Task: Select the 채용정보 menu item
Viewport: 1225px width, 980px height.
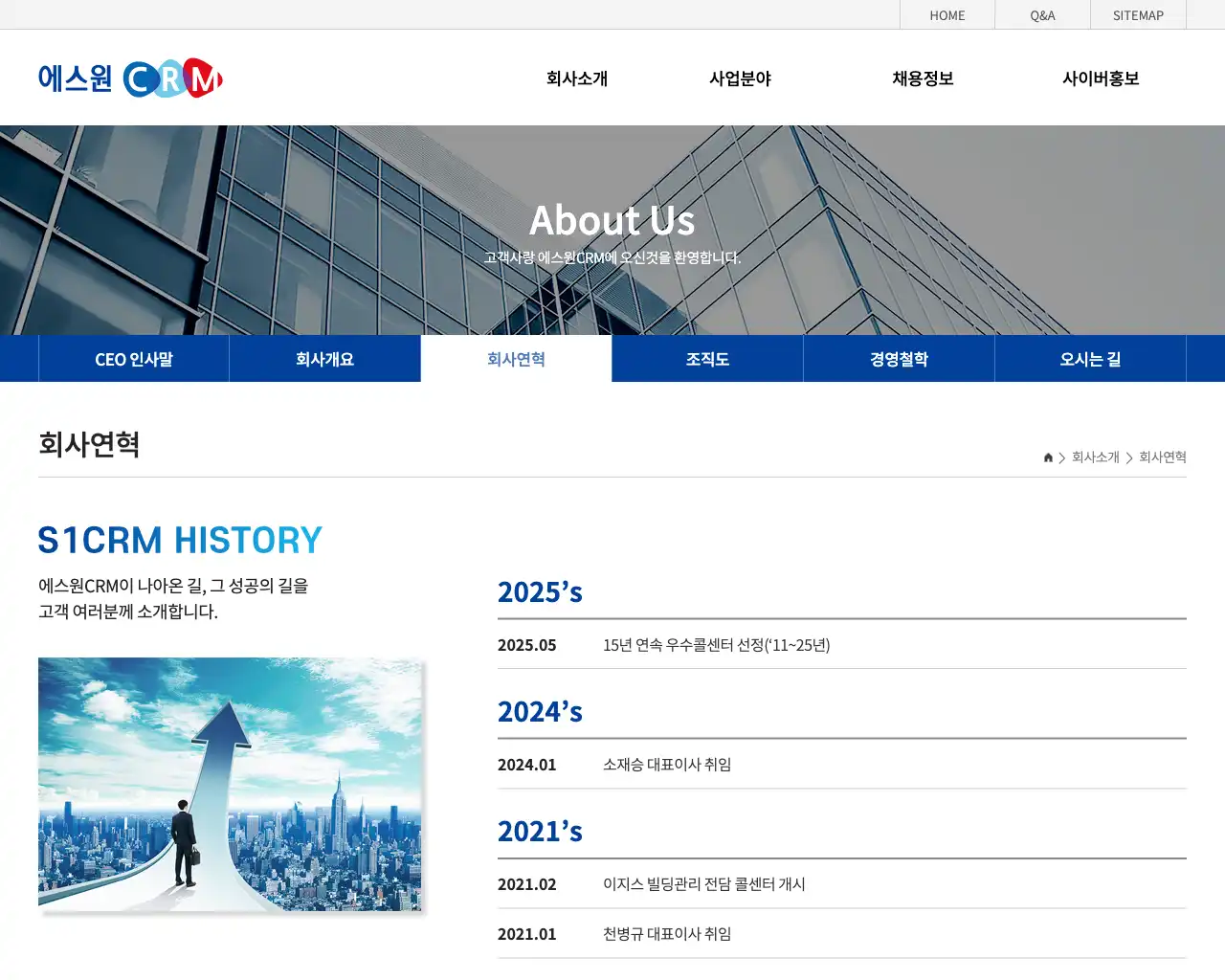Action: click(x=922, y=78)
